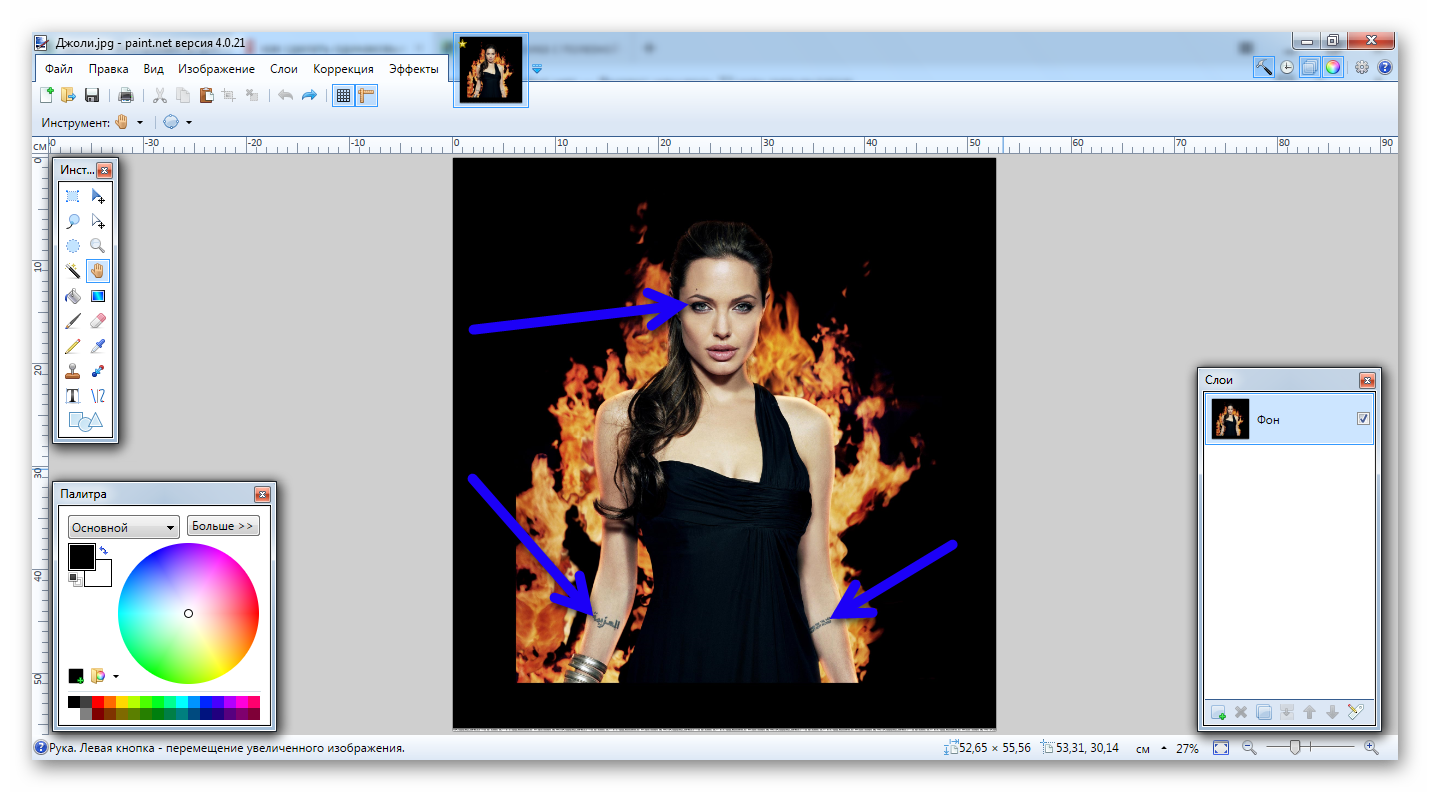Screen dimensions: 1430x792
Task: Click the Redo arrow in toolbar
Action: (x=309, y=96)
